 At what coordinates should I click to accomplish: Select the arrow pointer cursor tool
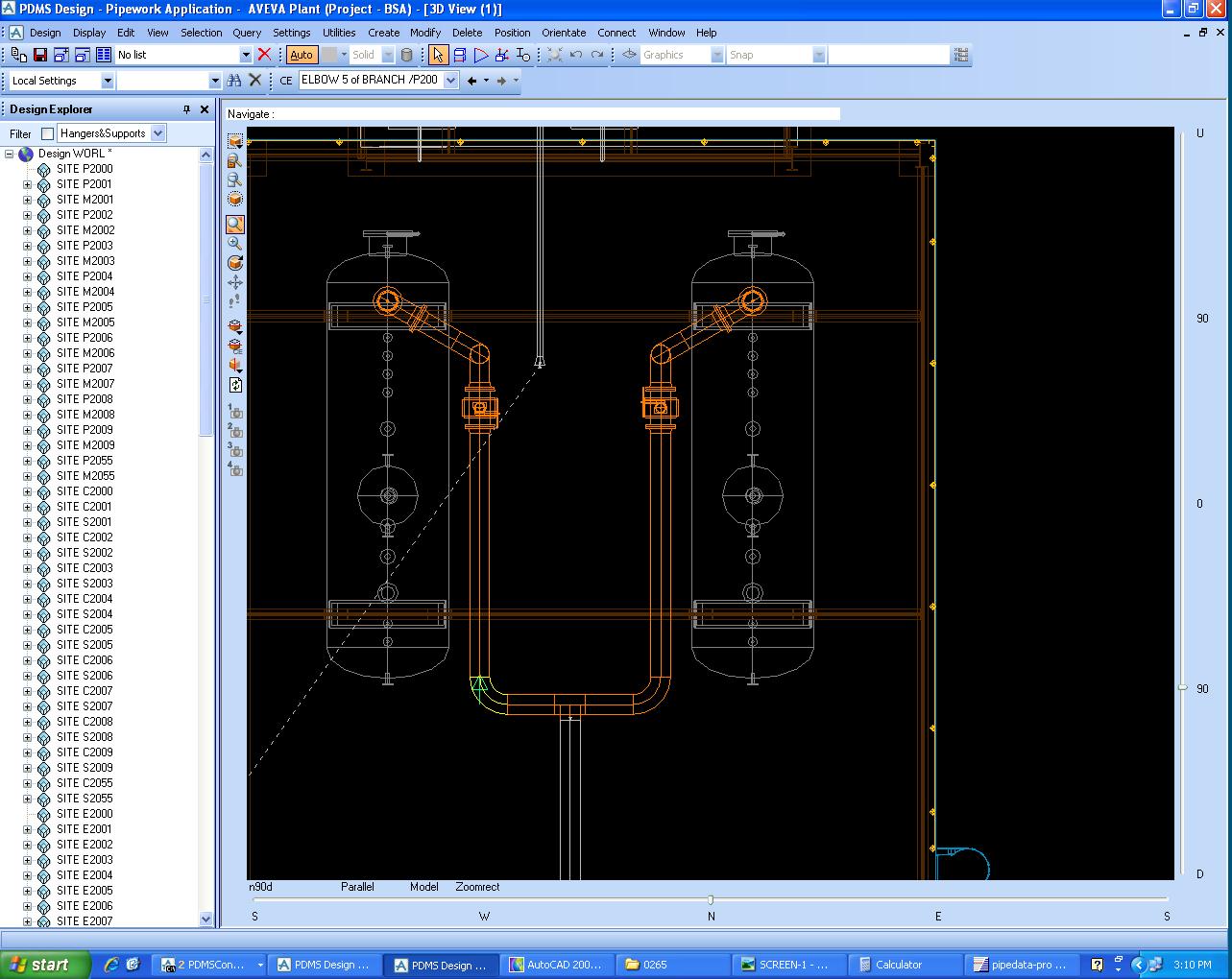tap(438, 55)
